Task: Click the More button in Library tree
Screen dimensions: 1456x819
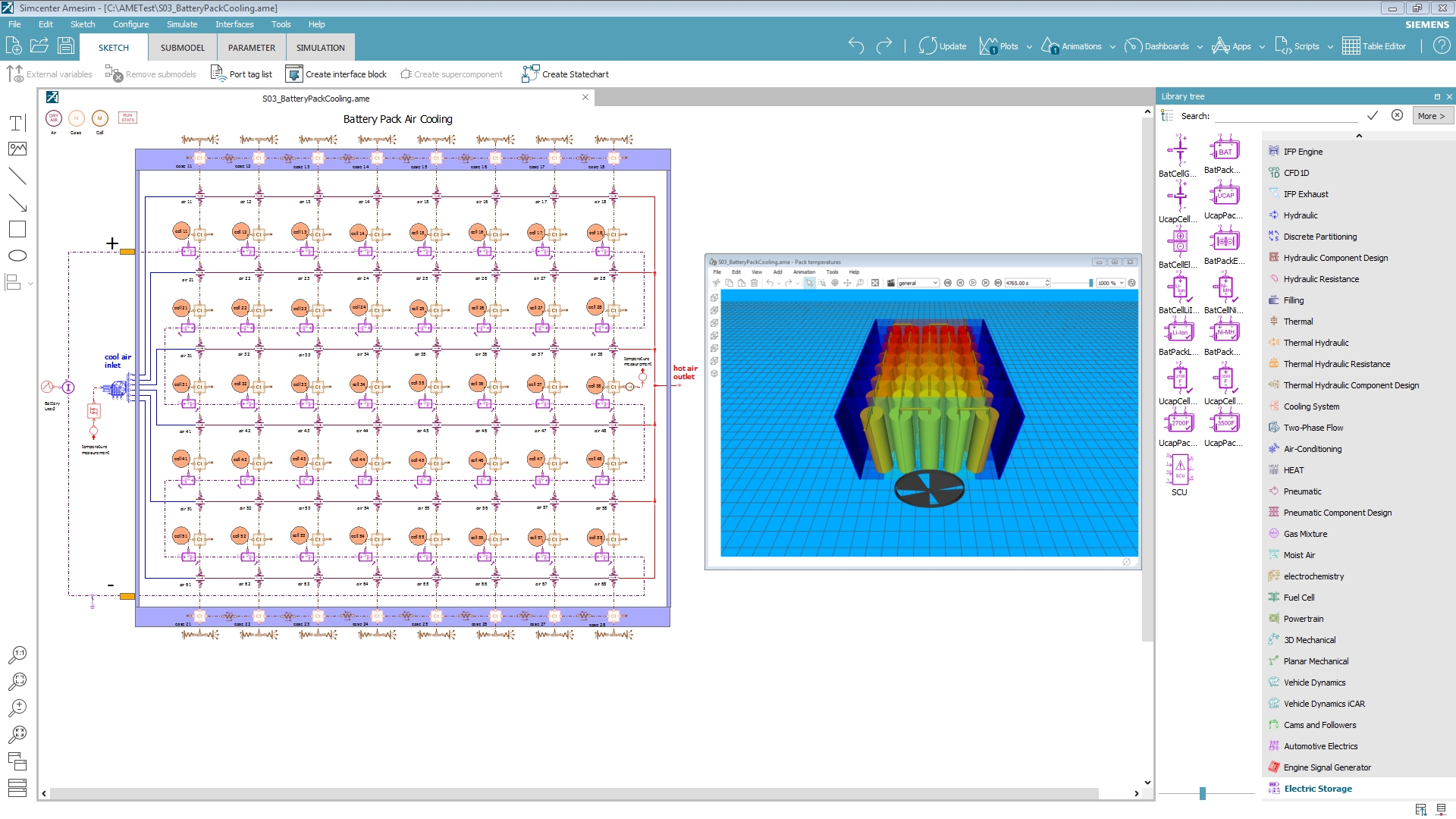Action: pos(1431,115)
